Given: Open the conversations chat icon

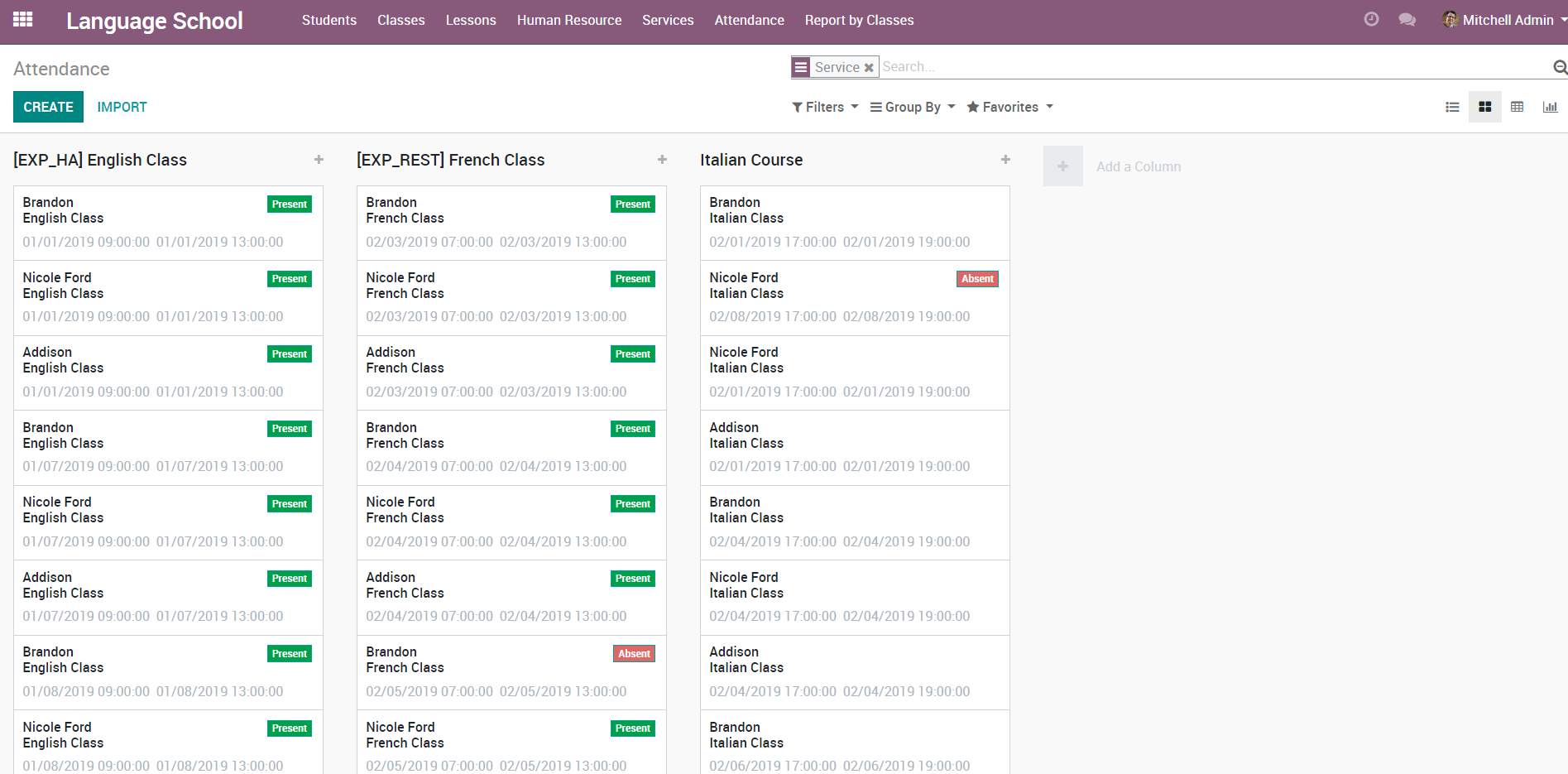Looking at the screenshot, I should point(1407,20).
